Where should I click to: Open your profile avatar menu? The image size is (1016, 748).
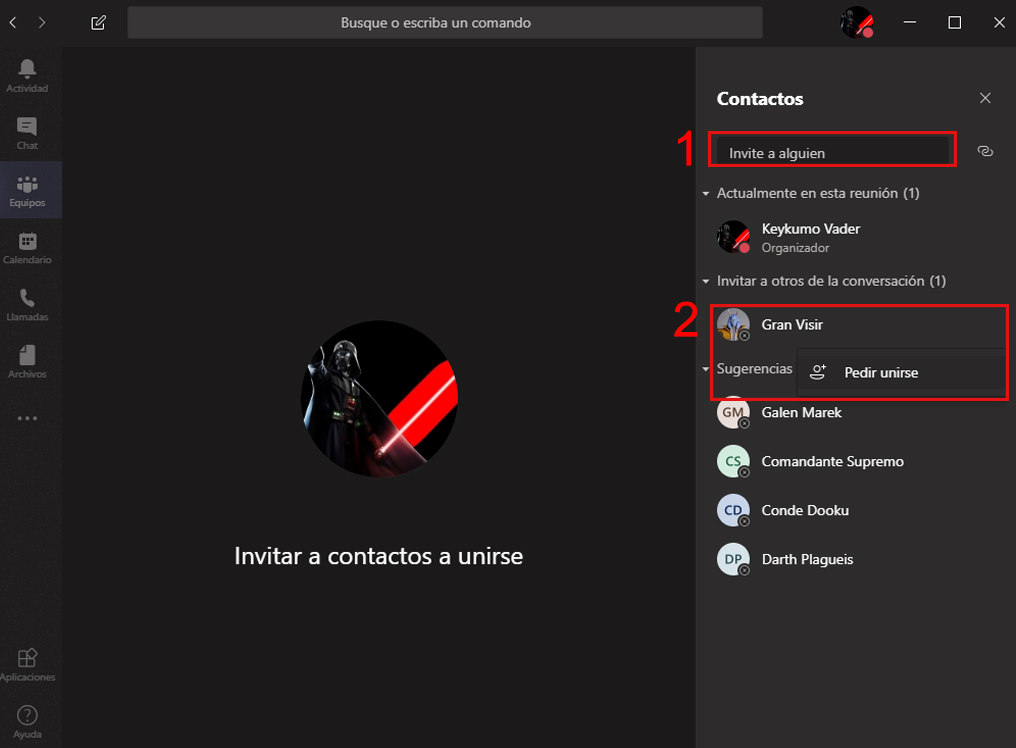click(x=858, y=22)
